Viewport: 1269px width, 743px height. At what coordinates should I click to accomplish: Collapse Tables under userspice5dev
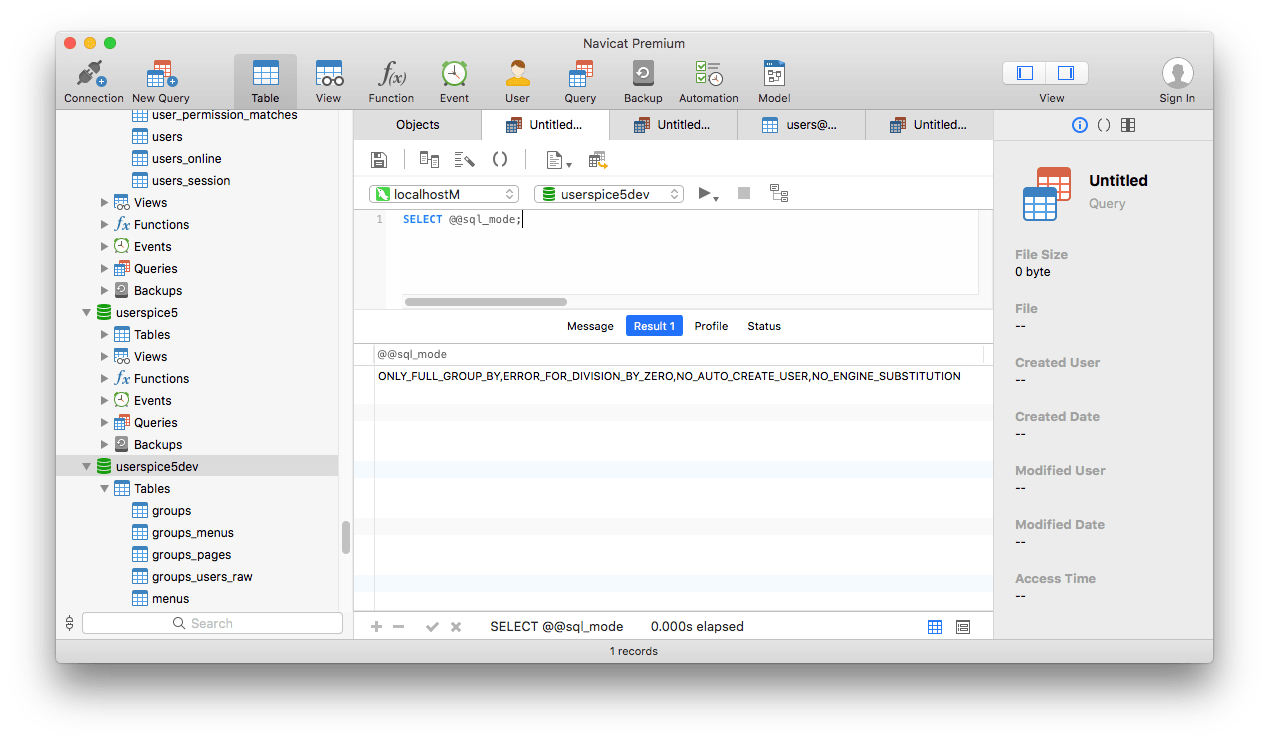coord(104,489)
